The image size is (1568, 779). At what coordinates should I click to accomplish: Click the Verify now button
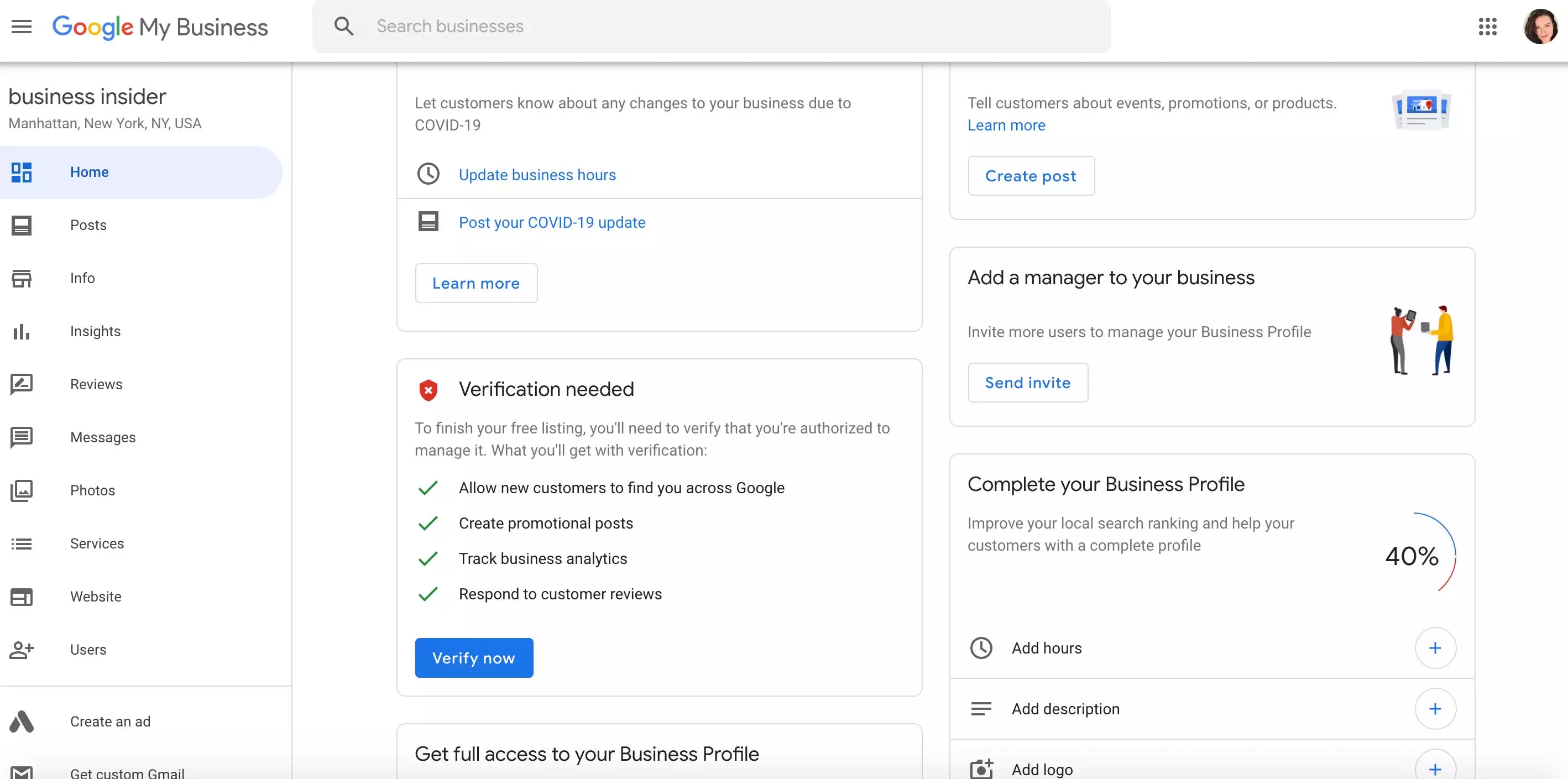pyautogui.click(x=474, y=658)
